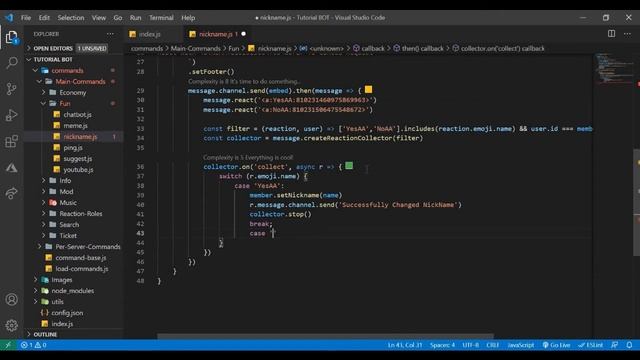The image size is (640, 360).
Task: Click the feedback icon in status bar
Action: coord(615,345)
